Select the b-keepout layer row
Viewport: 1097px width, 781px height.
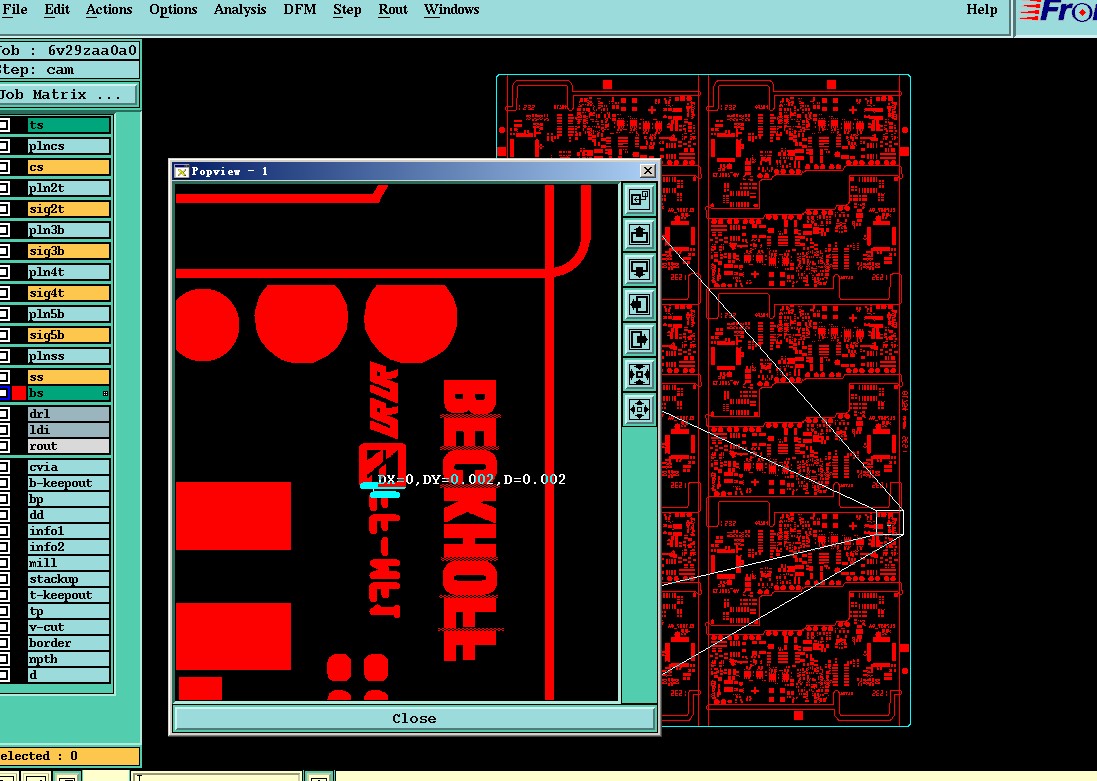[69, 483]
